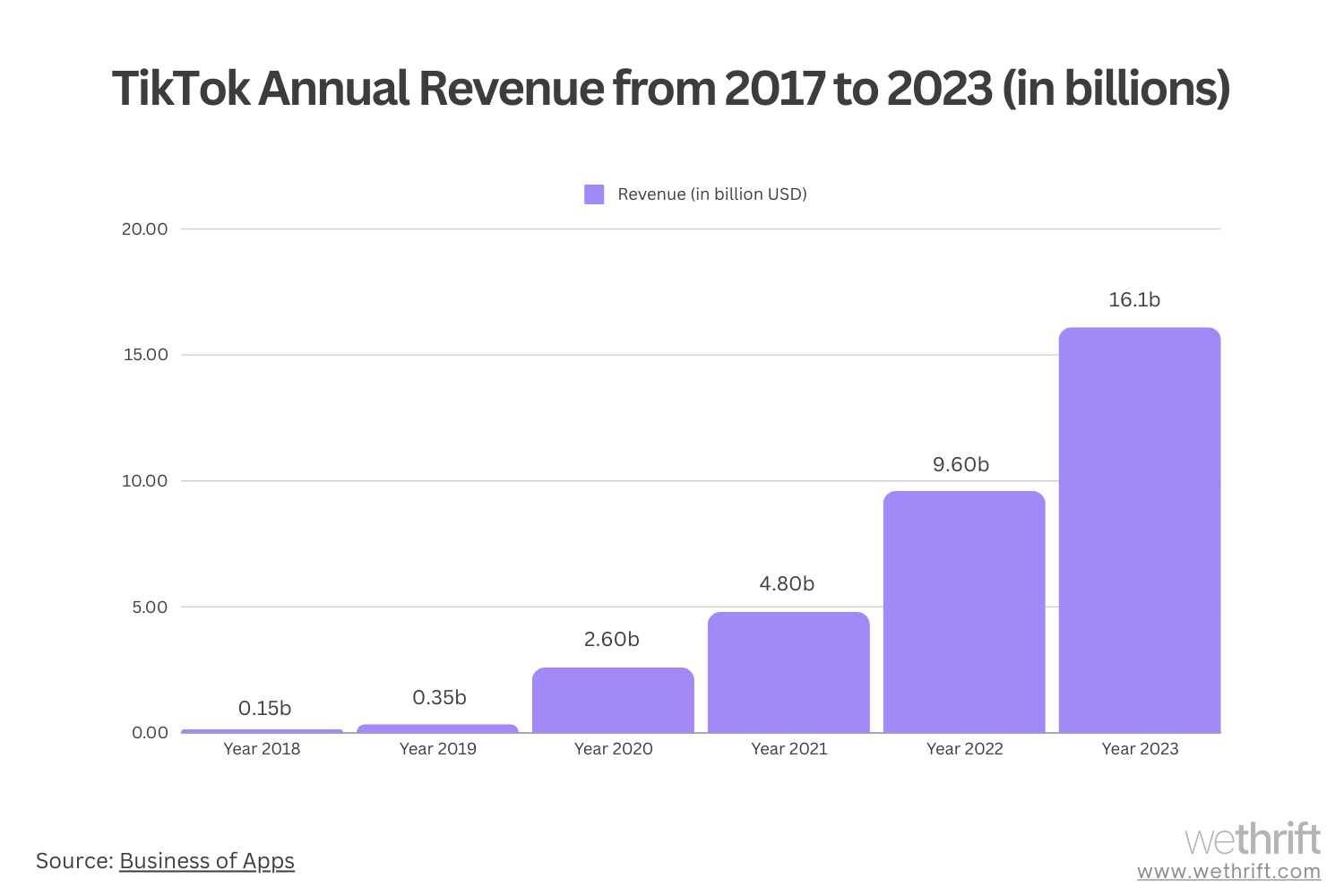Click the 0.15b value label

coord(264,709)
